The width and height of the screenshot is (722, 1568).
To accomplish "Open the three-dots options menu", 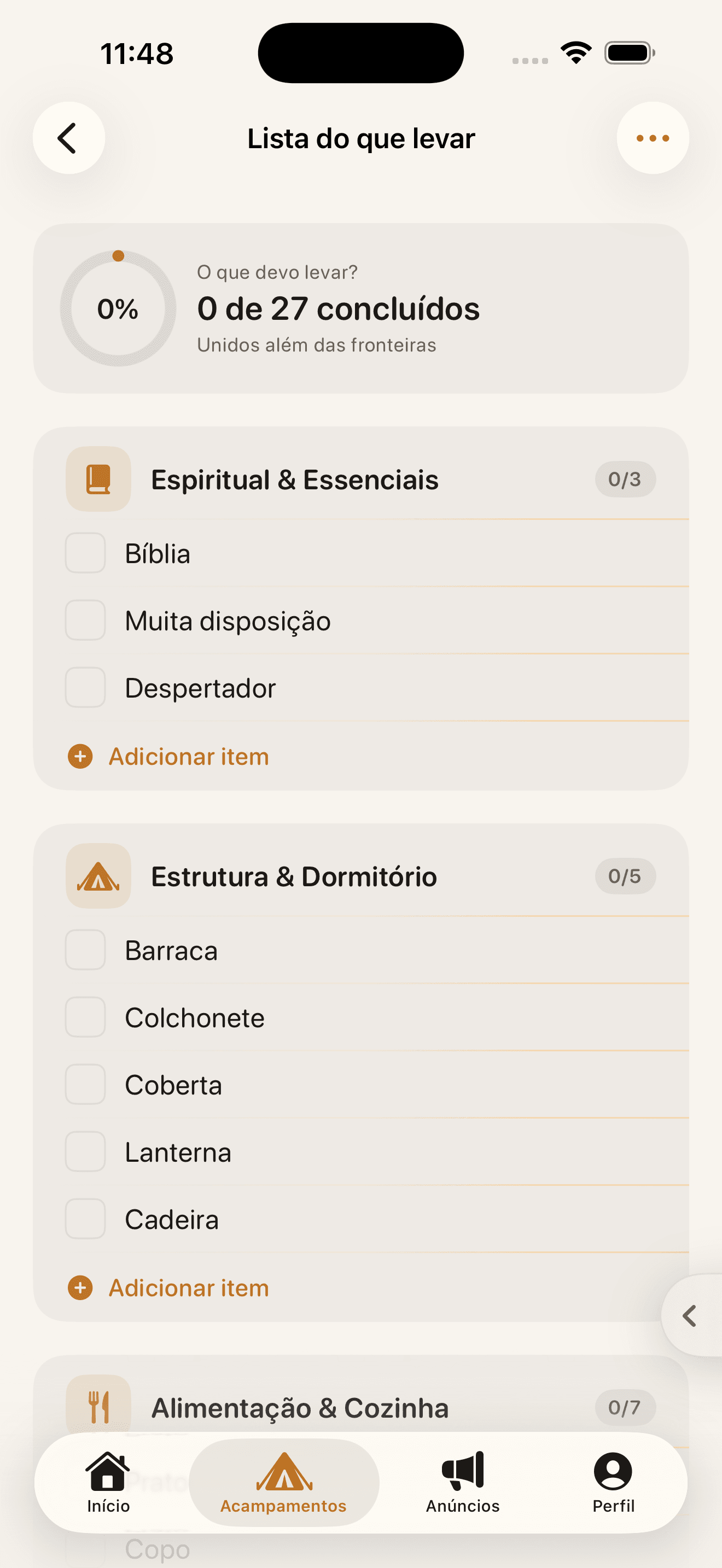I will click(653, 138).
